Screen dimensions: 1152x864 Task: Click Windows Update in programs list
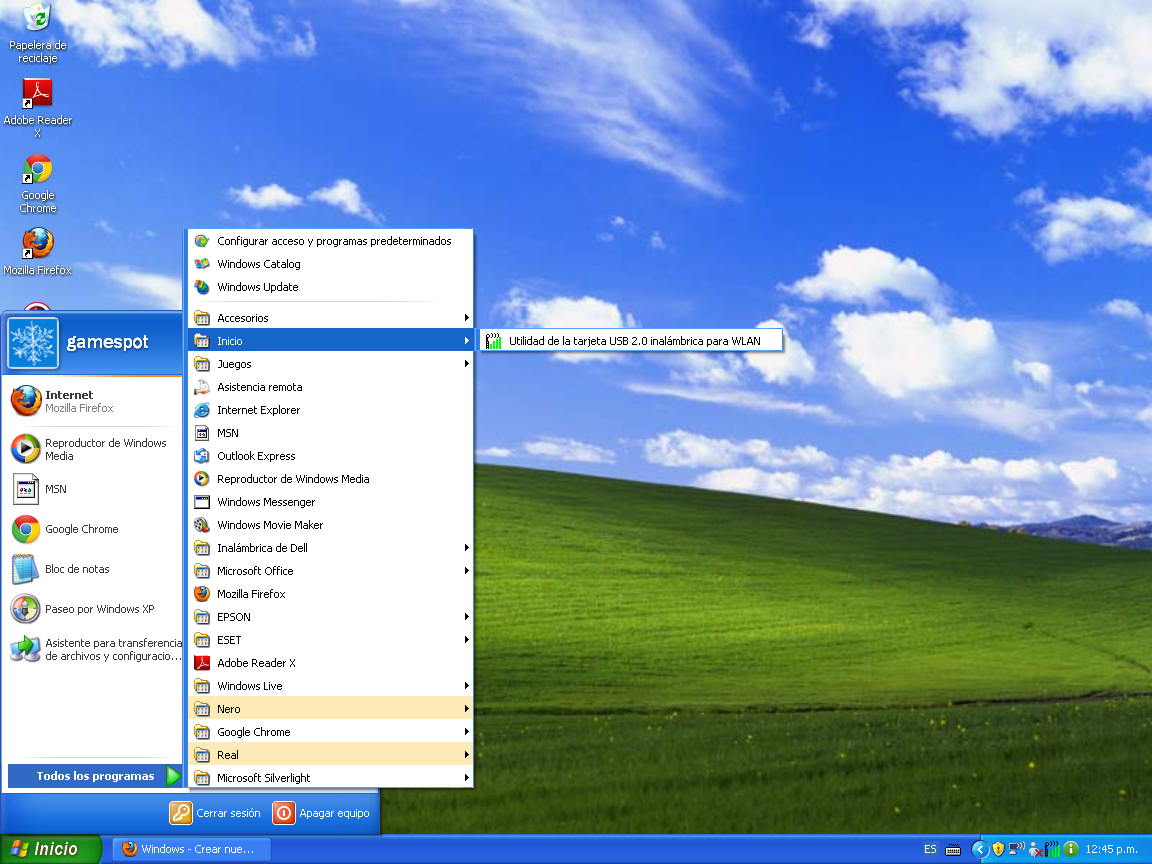coord(257,287)
